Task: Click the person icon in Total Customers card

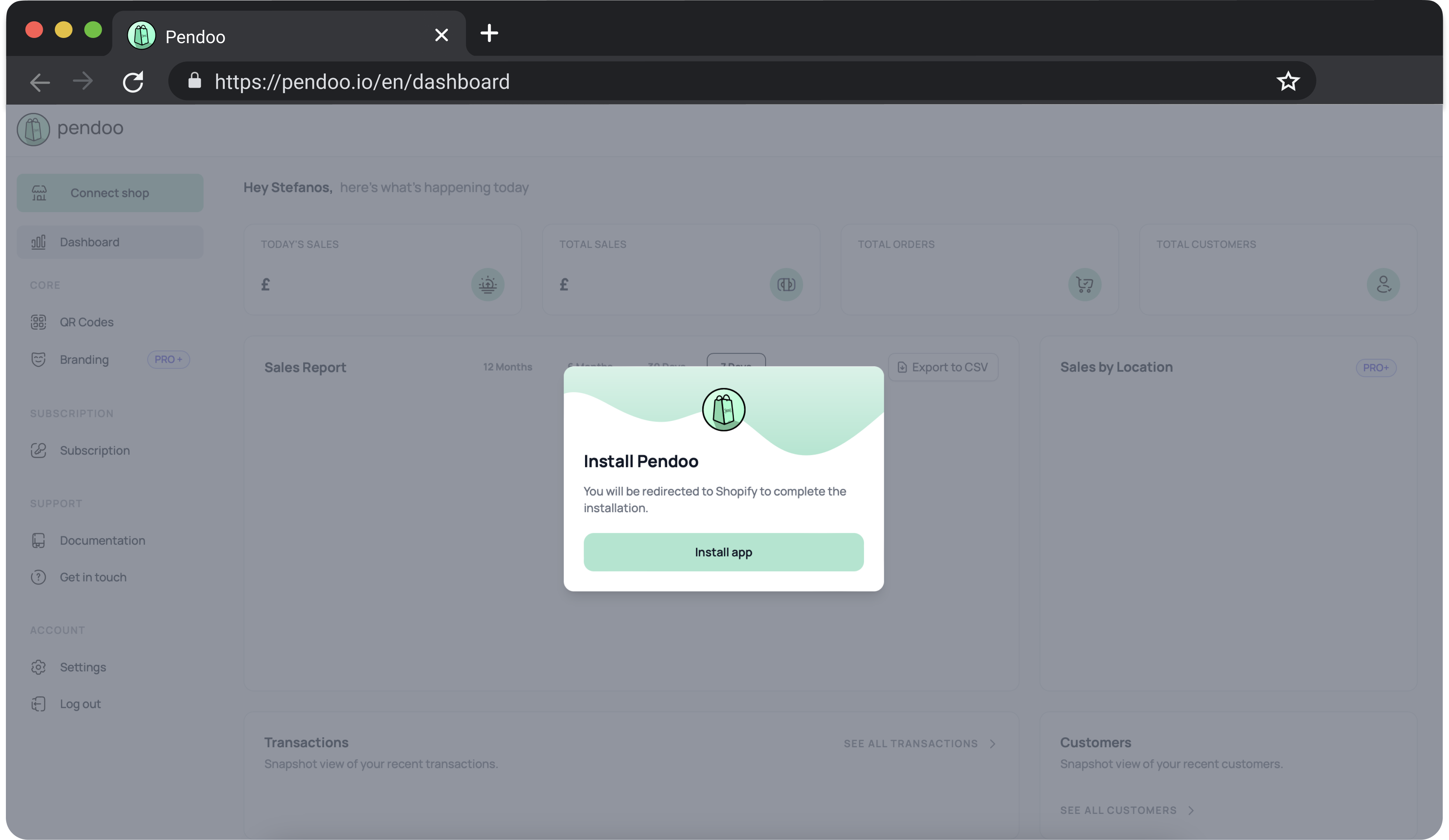Action: pyautogui.click(x=1383, y=284)
